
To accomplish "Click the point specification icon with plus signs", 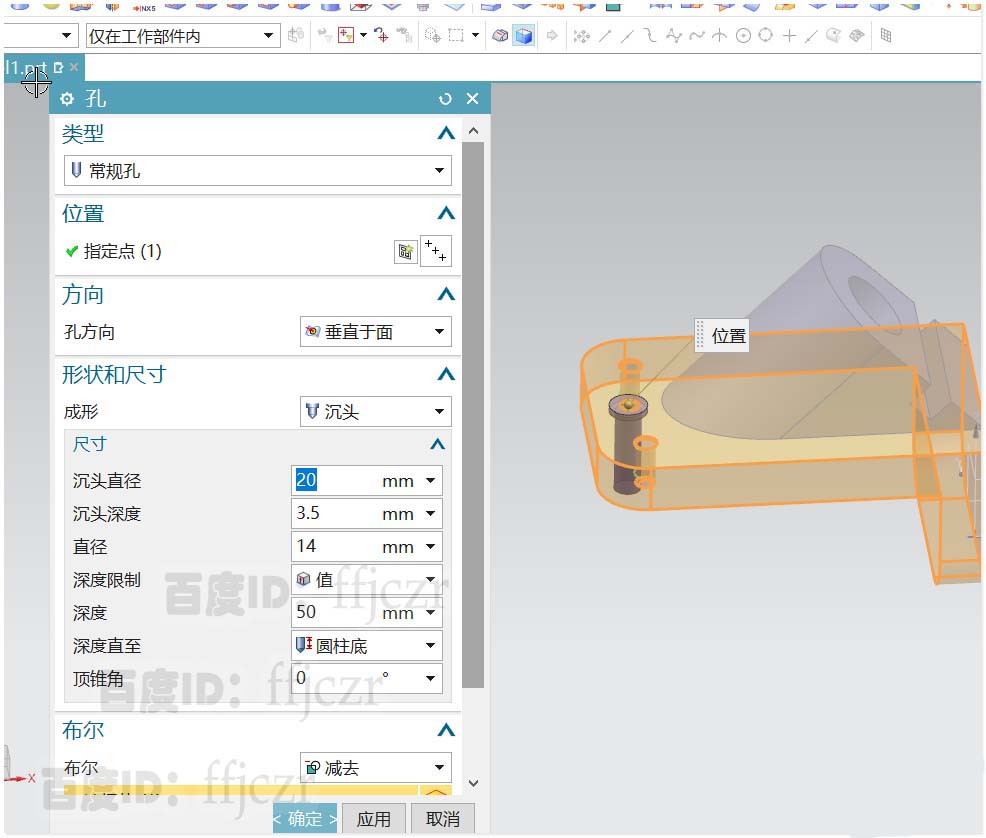I will [435, 252].
